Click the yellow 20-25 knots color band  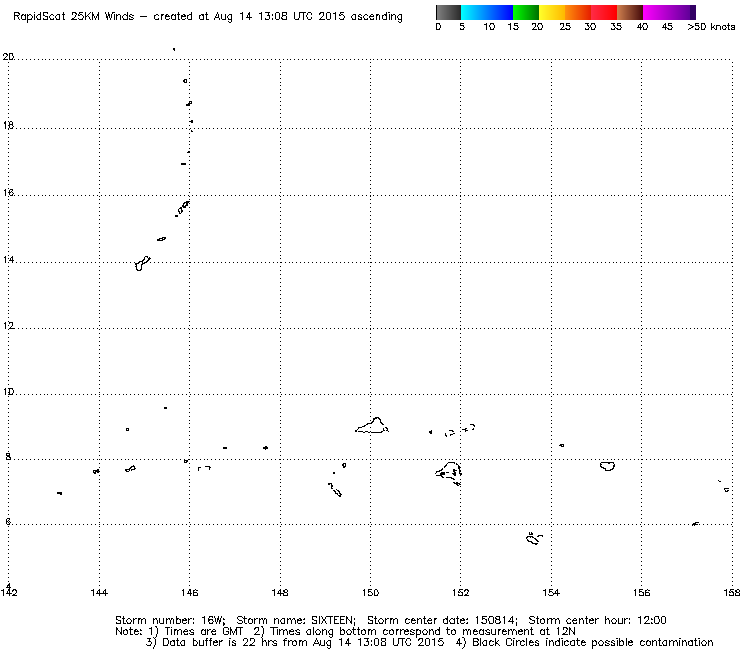pos(552,12)
